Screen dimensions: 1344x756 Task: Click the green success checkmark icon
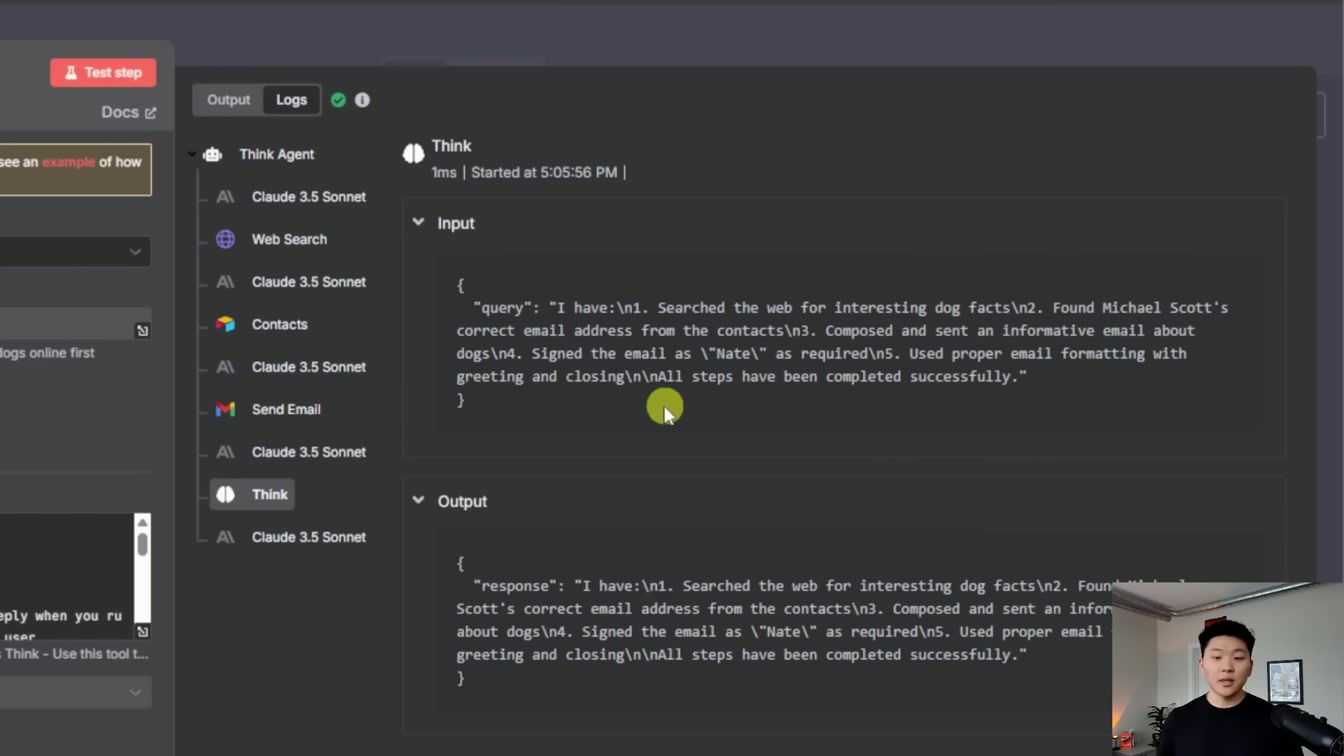338,100
